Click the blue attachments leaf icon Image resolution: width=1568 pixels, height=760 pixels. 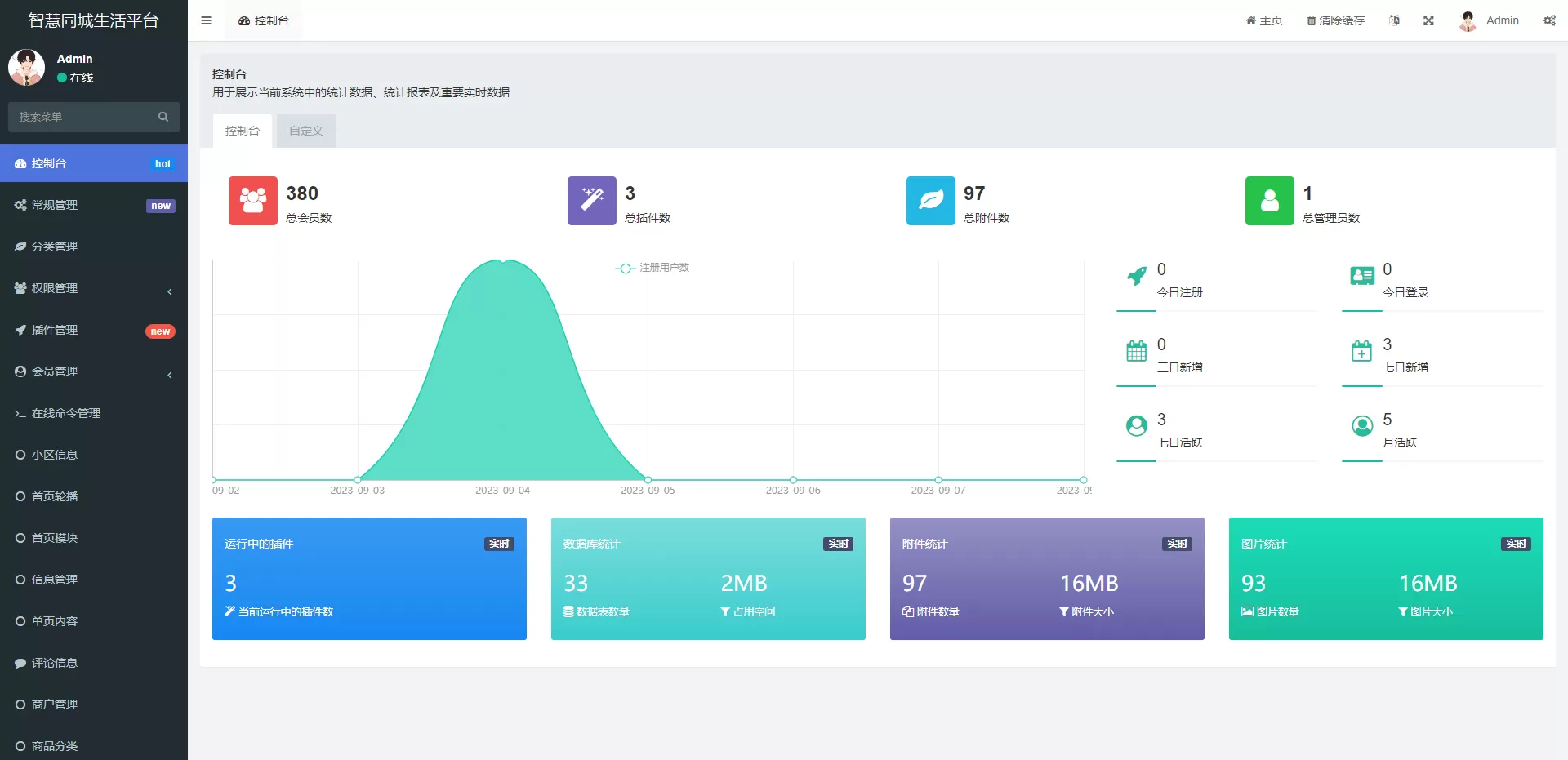click(x=930, y=201)
